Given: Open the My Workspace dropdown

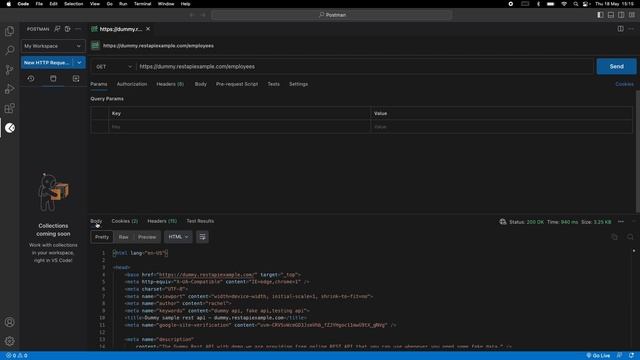Looking at the screenshot, I should [53, 46].
